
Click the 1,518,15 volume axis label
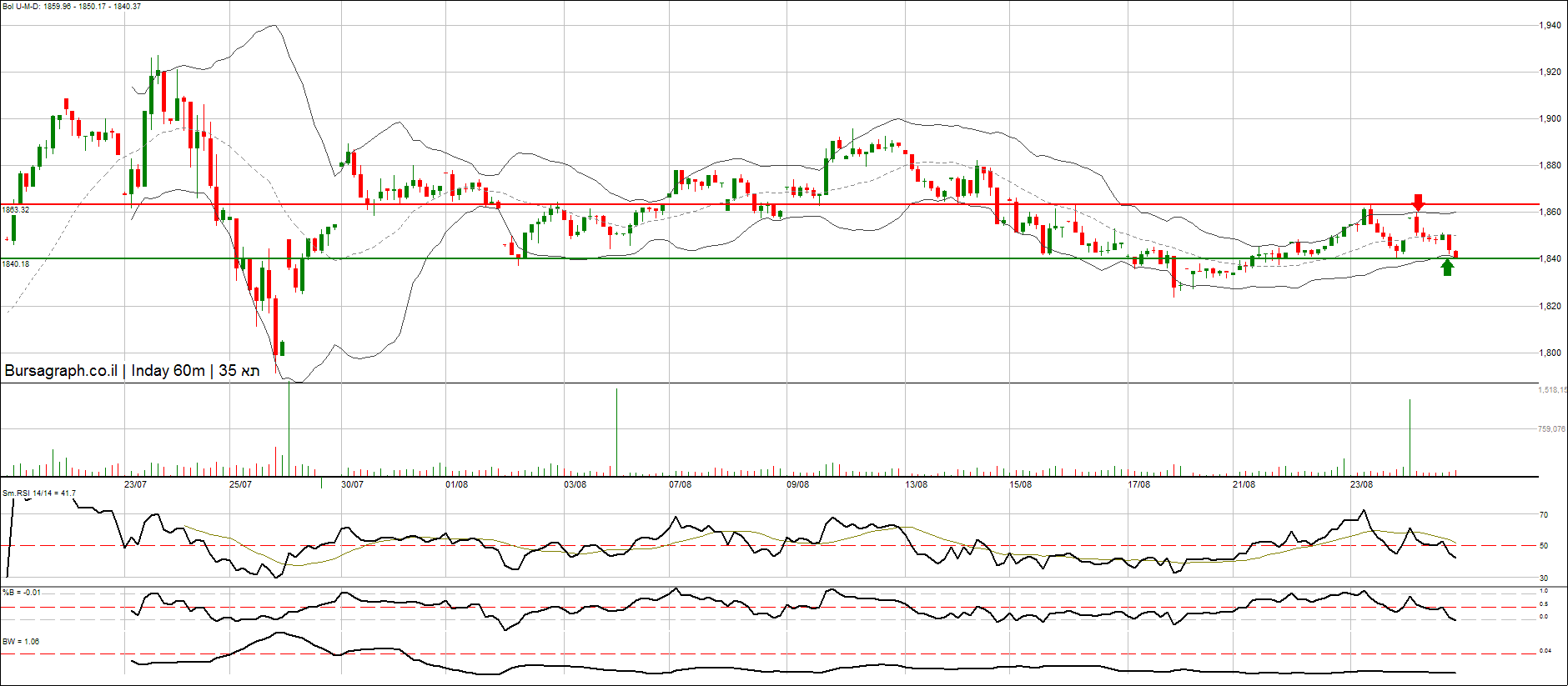pos(1551,390)
